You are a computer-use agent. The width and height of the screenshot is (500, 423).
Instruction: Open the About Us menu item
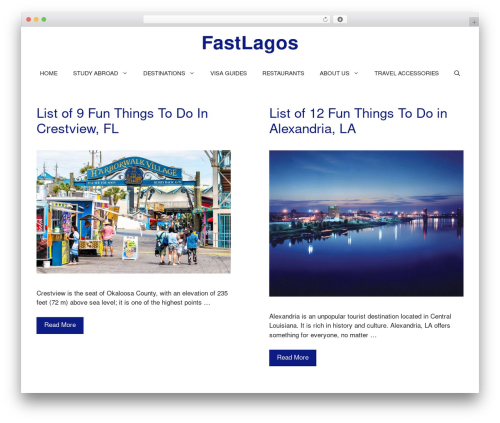[x=334, y=73]
